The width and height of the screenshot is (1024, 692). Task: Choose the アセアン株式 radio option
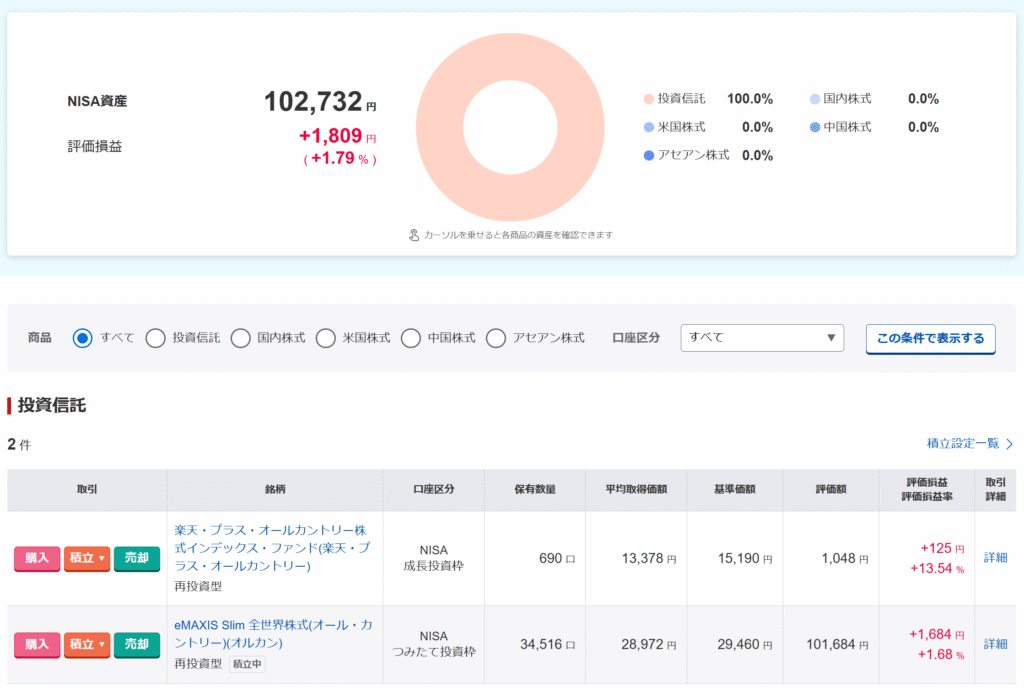coord(496,338)
